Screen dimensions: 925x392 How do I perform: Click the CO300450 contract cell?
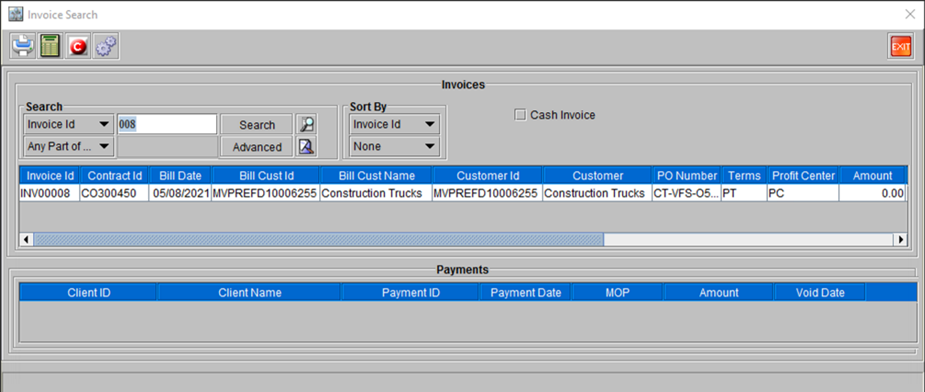[x=114, y=193]
